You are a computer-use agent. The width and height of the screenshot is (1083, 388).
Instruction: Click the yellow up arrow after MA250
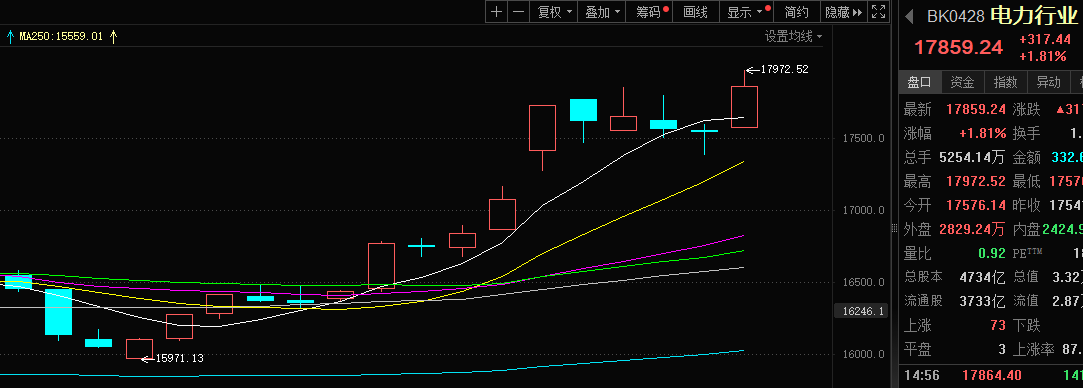pyautogui.click(x=114, y=36)
